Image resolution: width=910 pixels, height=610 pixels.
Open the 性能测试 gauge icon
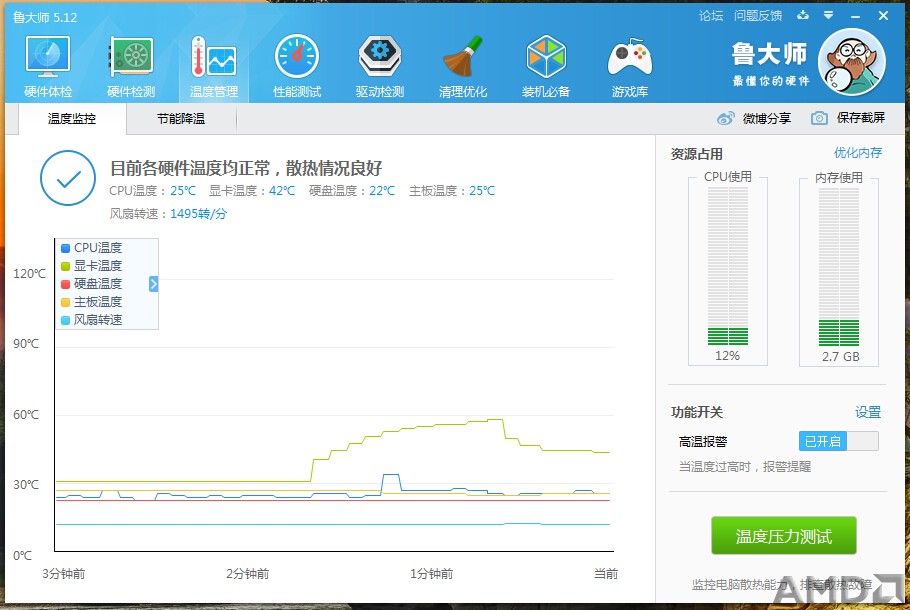297,57
